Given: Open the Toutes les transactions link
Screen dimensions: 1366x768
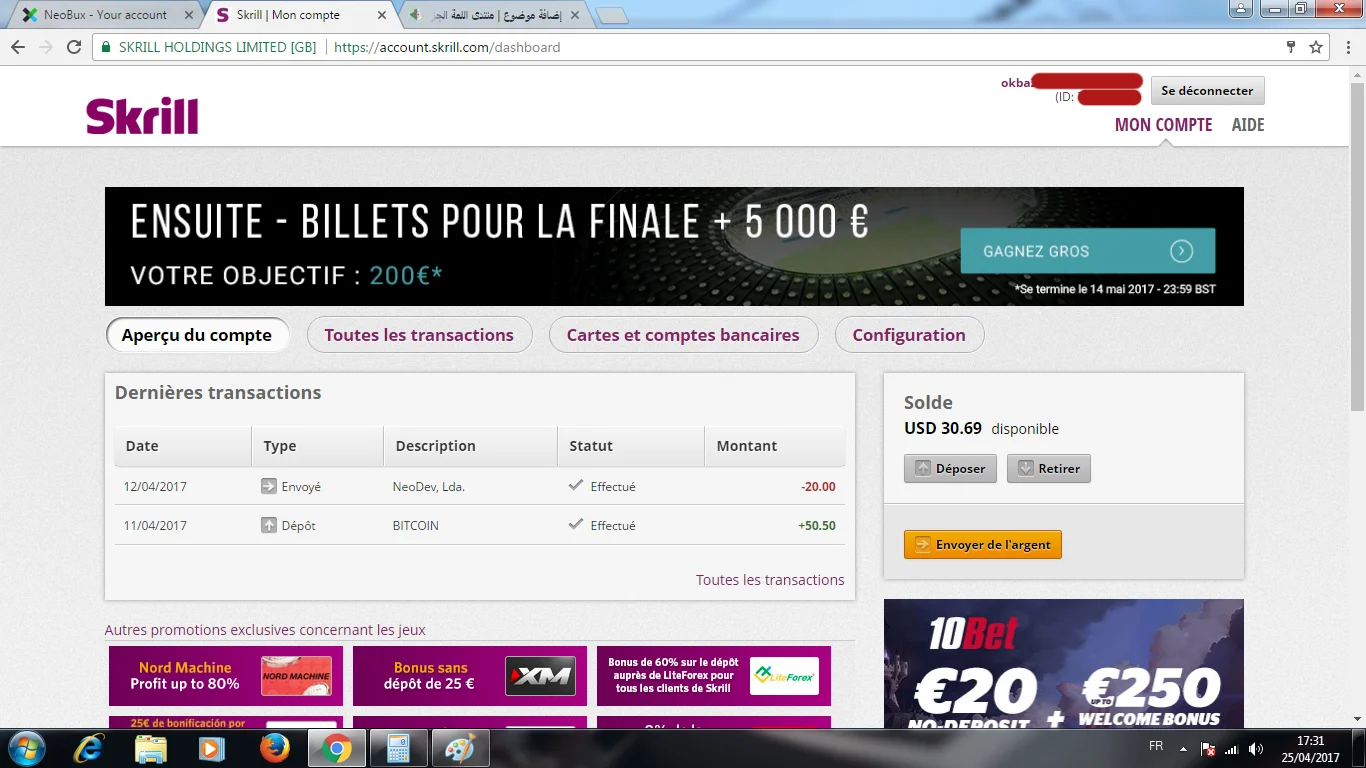Looking at the screenshot, I should tap(770, 580).
